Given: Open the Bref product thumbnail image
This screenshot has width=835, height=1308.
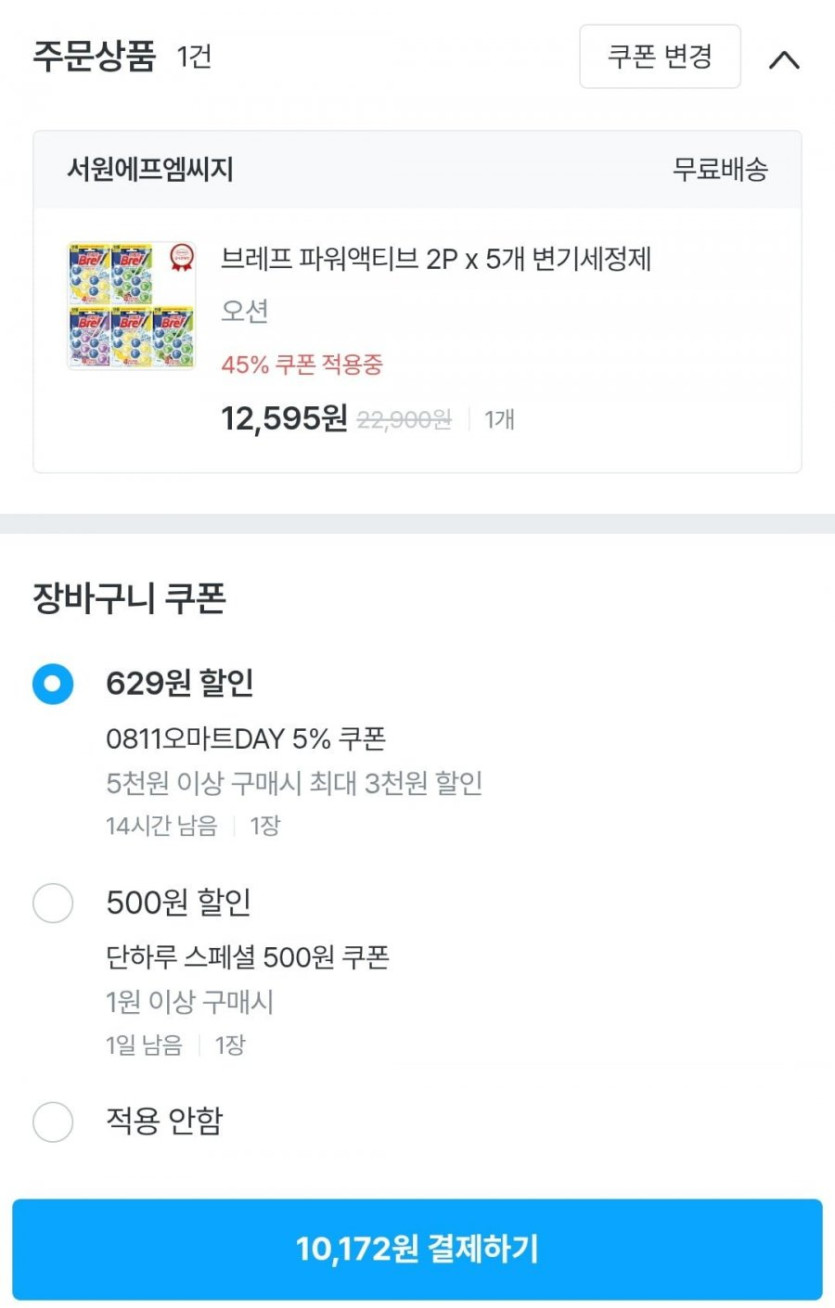Looking at the screenshot, I should click(x=131, y=305).
